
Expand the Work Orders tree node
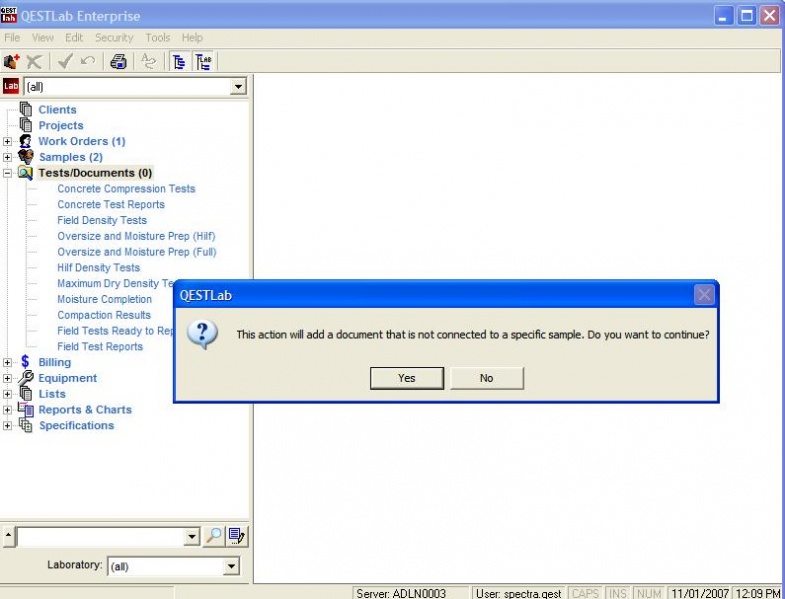click(8, 142)
